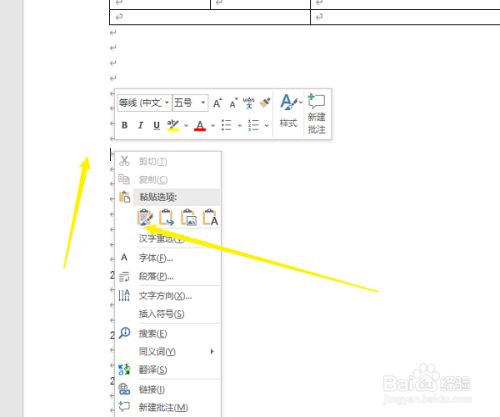
Task: Open the font size dropdown 五号
Action: point(190,103)
